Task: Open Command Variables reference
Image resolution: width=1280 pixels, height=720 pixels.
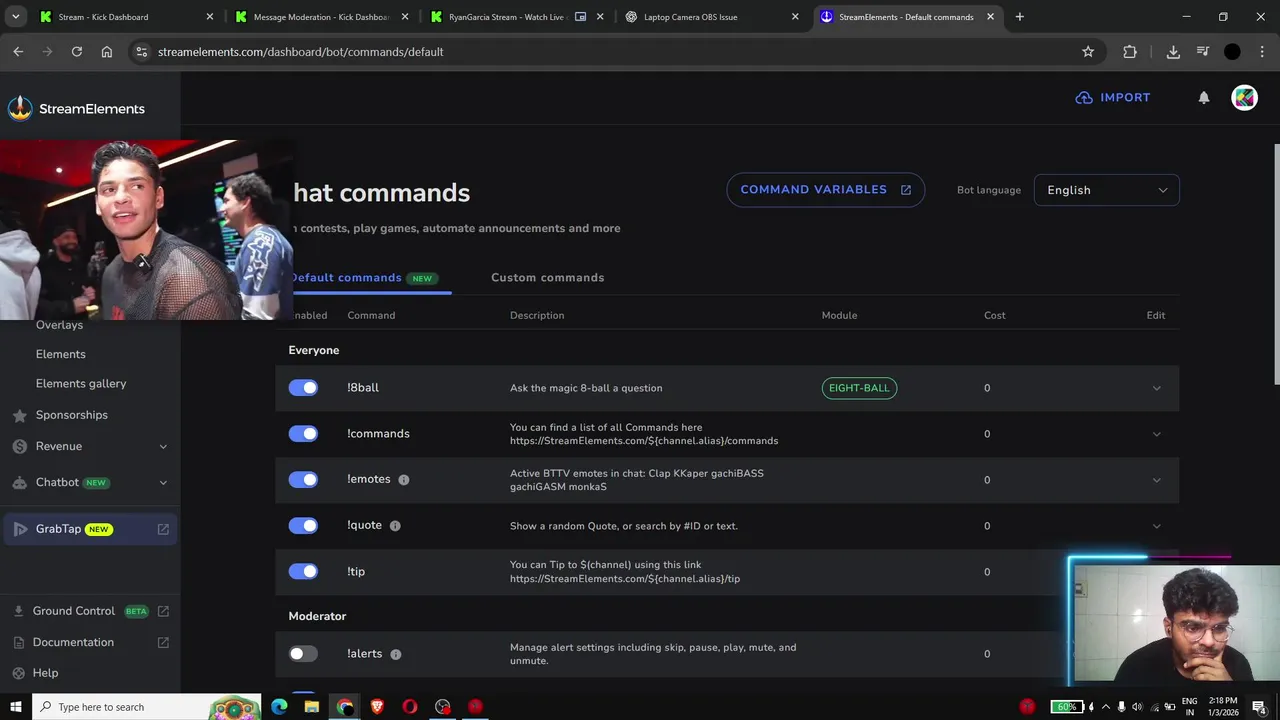Action: (826, 190)
